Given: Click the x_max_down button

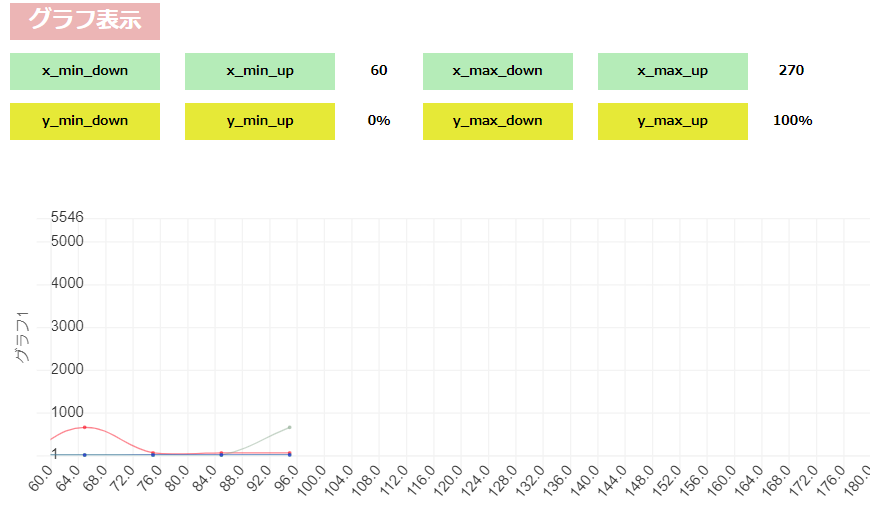Looking at the screenshot, I should tap(497, 71).
